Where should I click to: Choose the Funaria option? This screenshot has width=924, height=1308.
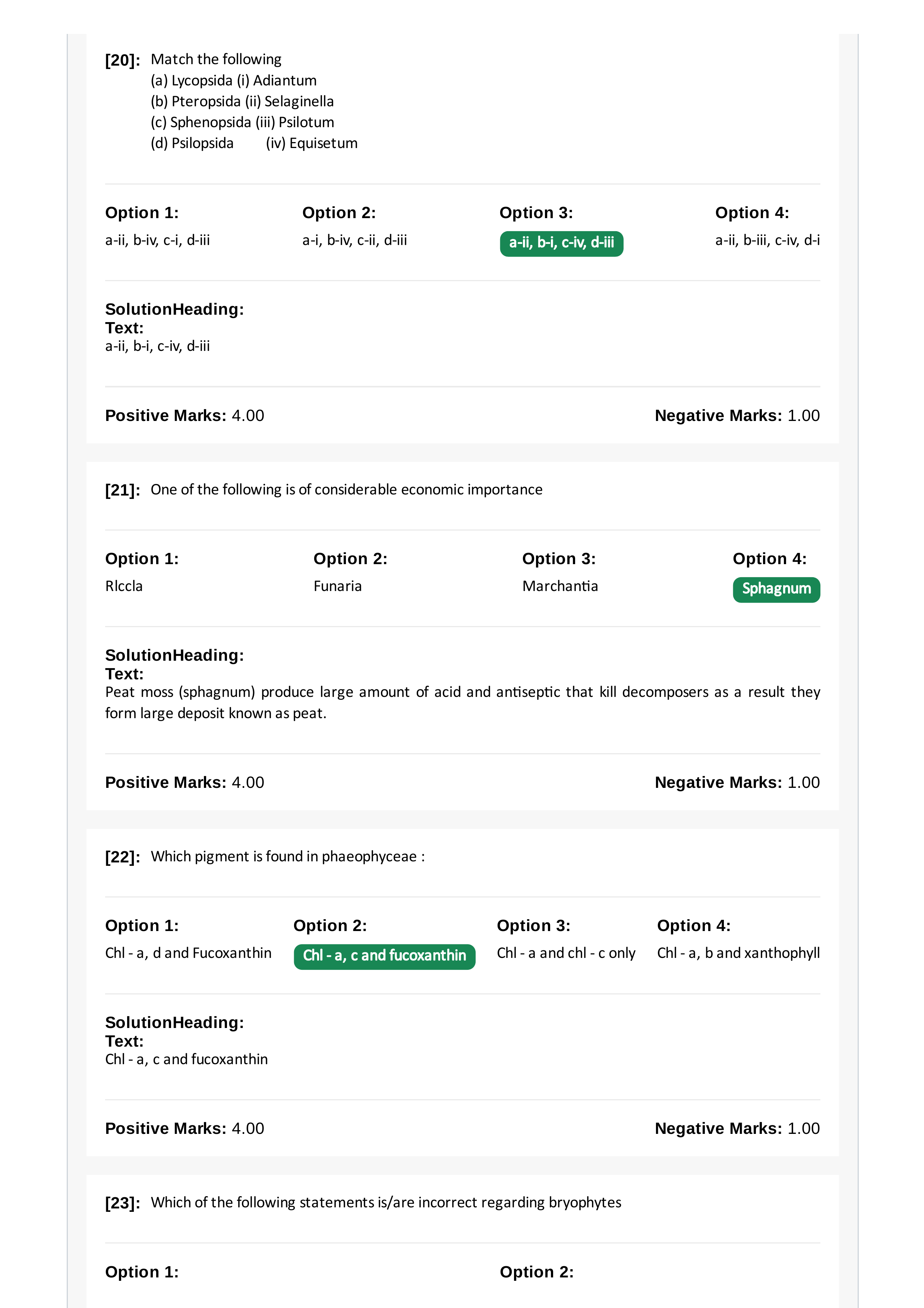pyautogui.click(x=338, y=586)
